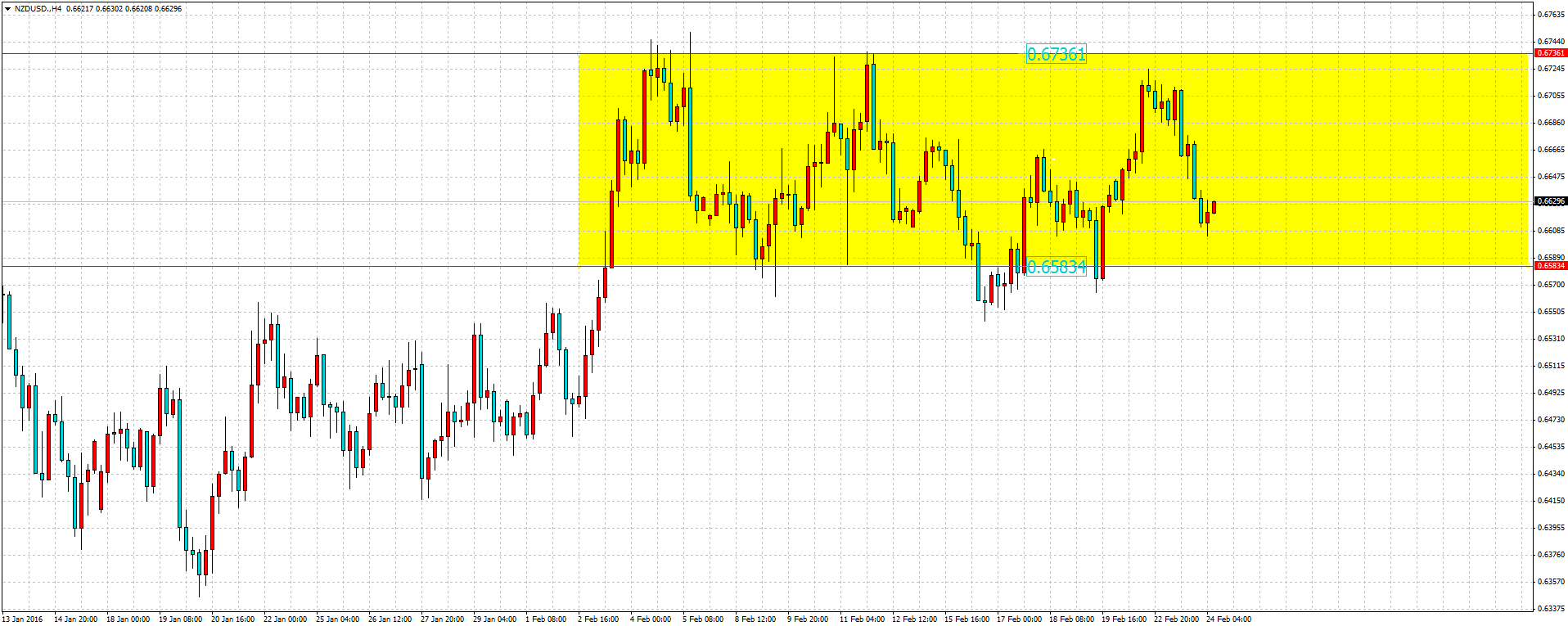Click the NZDUSD,H4 chart title text

coord(38,9)
